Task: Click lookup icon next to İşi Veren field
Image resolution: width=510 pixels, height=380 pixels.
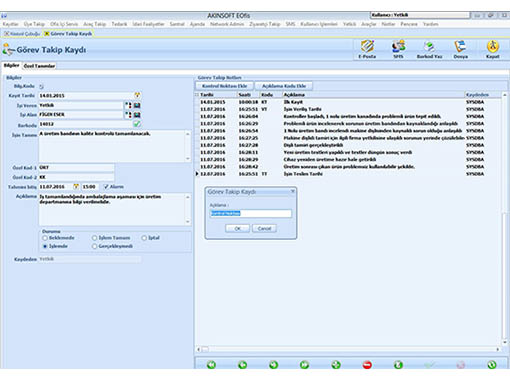Action: (128, 105)
